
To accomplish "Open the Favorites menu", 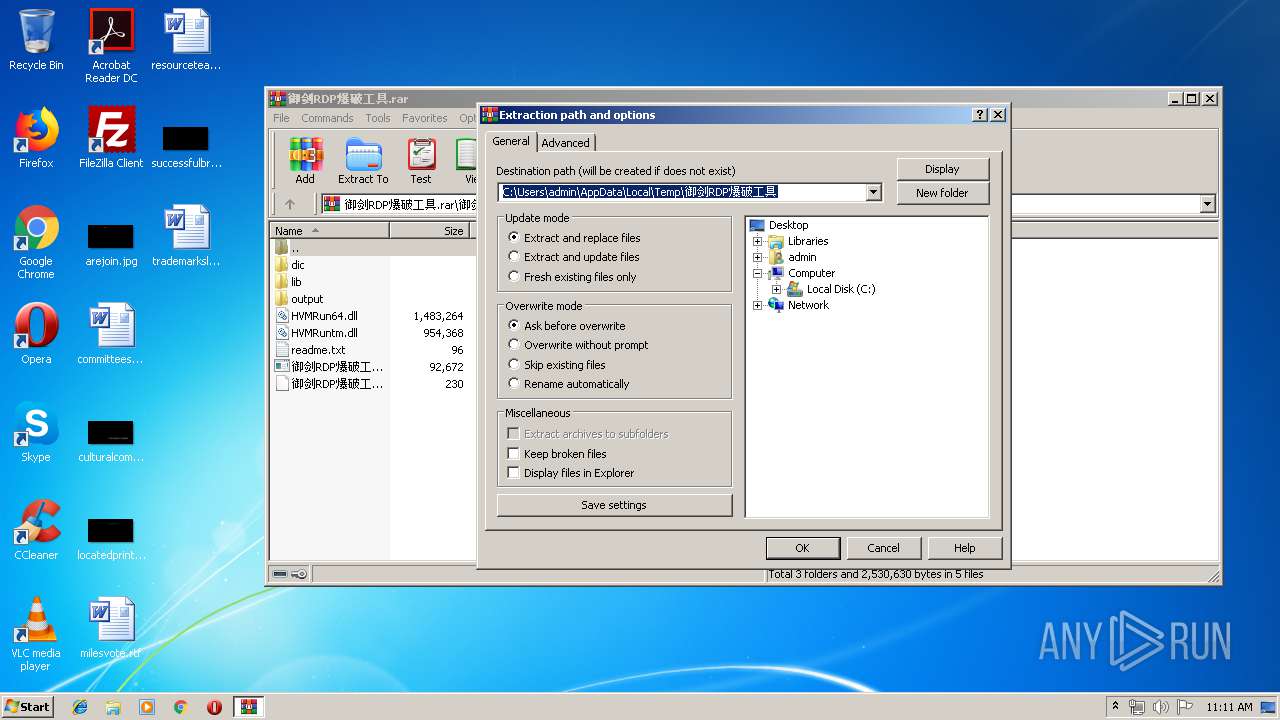I will pos(425,118).
